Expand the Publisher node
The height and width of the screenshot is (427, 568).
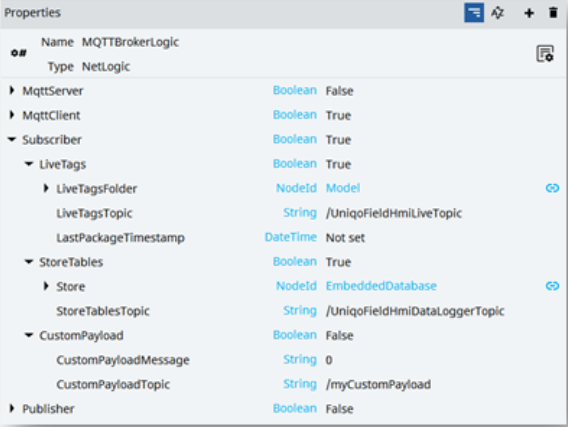(x=12, y=409)
